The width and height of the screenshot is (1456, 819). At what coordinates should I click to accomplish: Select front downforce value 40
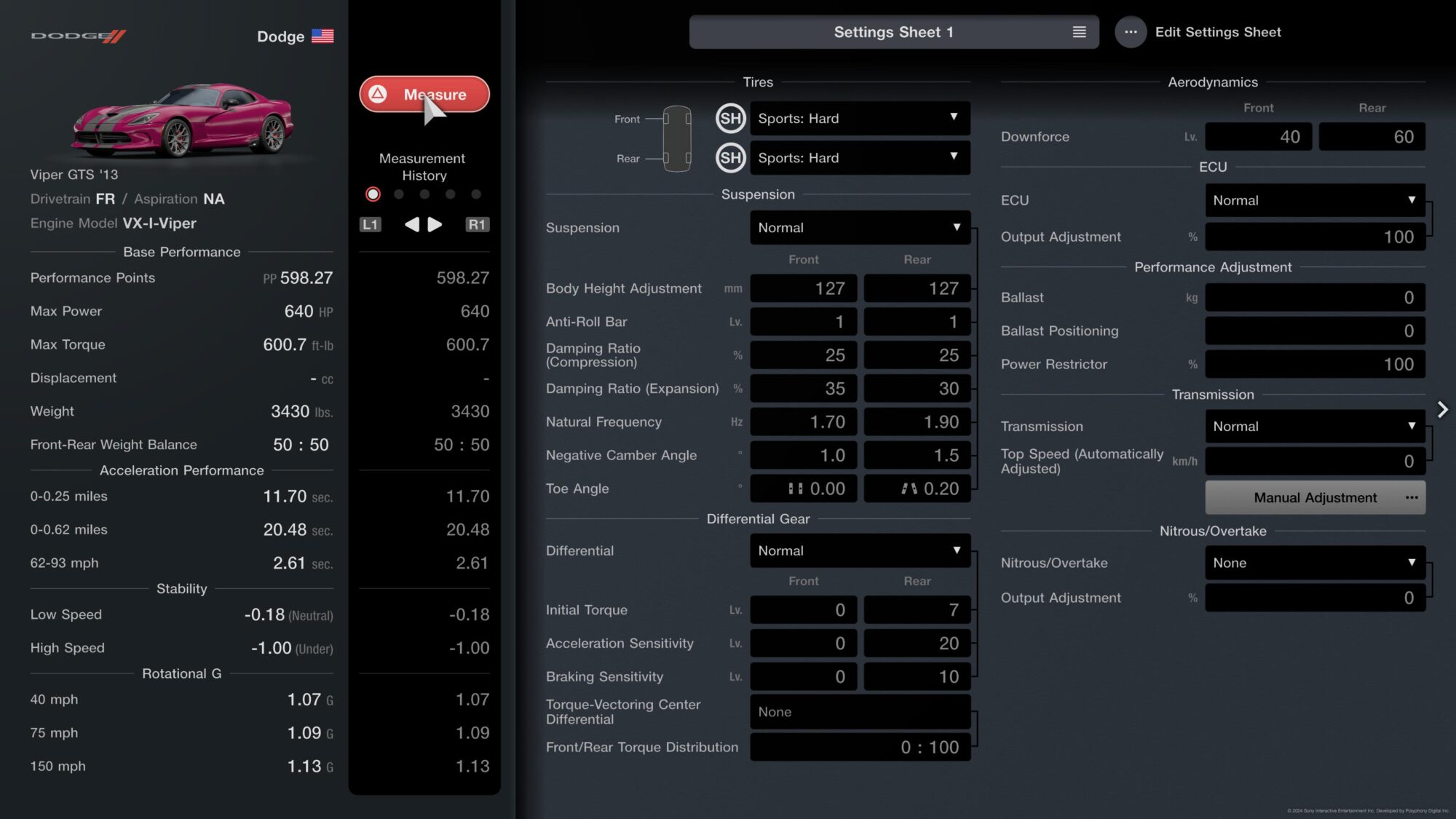coord(1258,137)
